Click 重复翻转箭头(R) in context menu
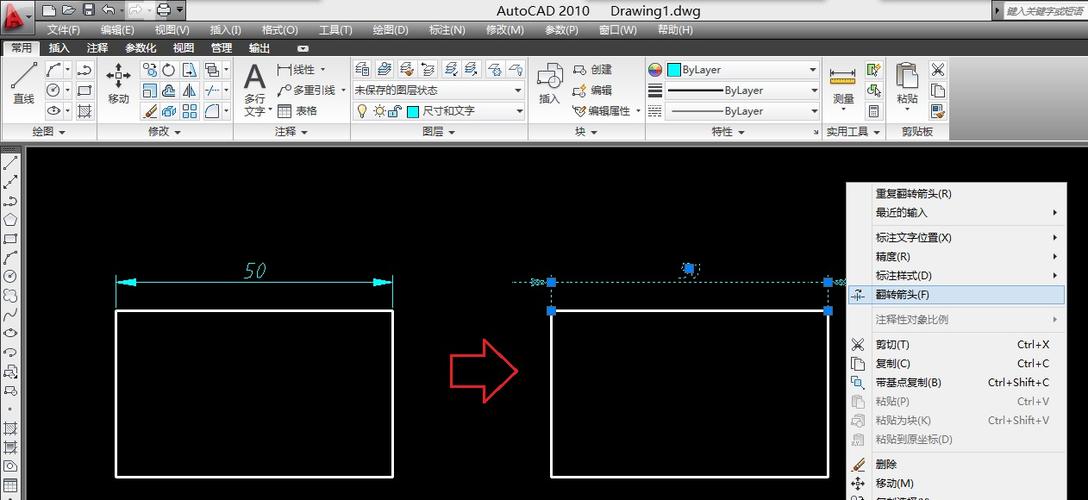The width and height of the screenshot is (1088, 500). click(957, 194)
